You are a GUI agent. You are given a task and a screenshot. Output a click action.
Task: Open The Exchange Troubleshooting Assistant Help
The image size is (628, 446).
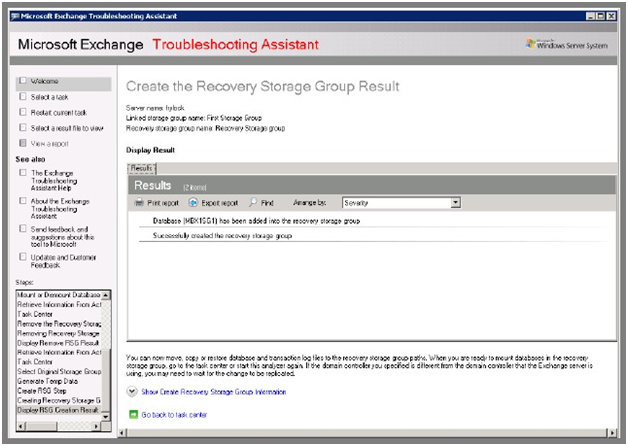click(x=54, y=181)
